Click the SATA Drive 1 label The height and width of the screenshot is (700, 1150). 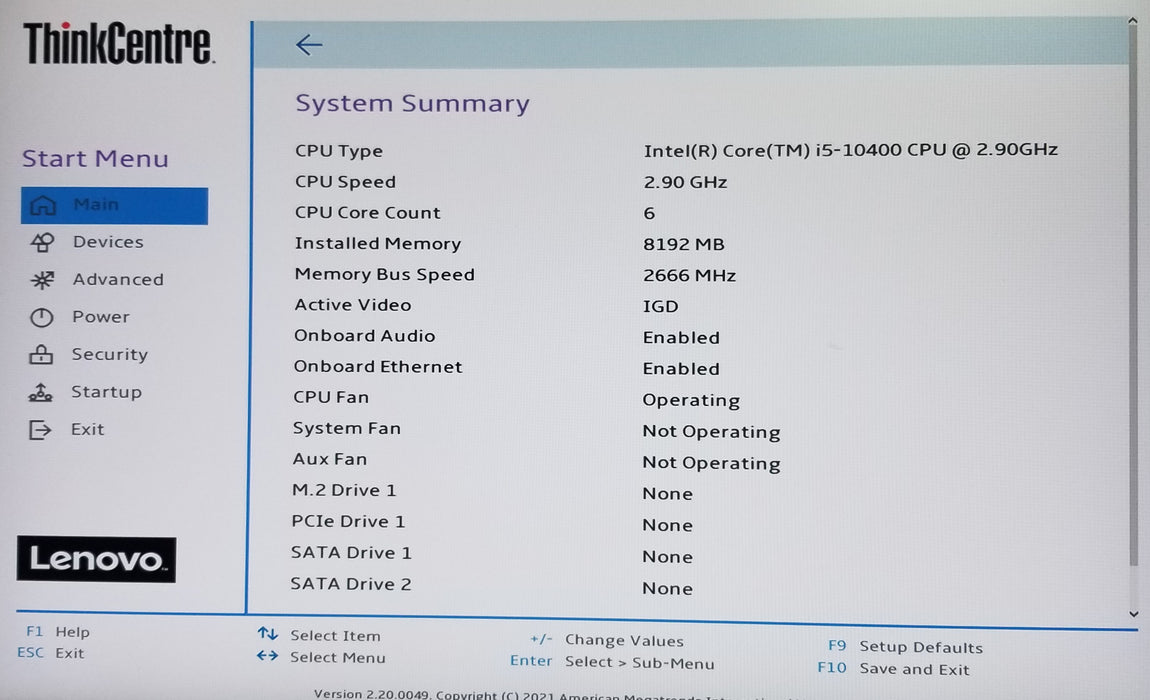click(x=351, y=553)
